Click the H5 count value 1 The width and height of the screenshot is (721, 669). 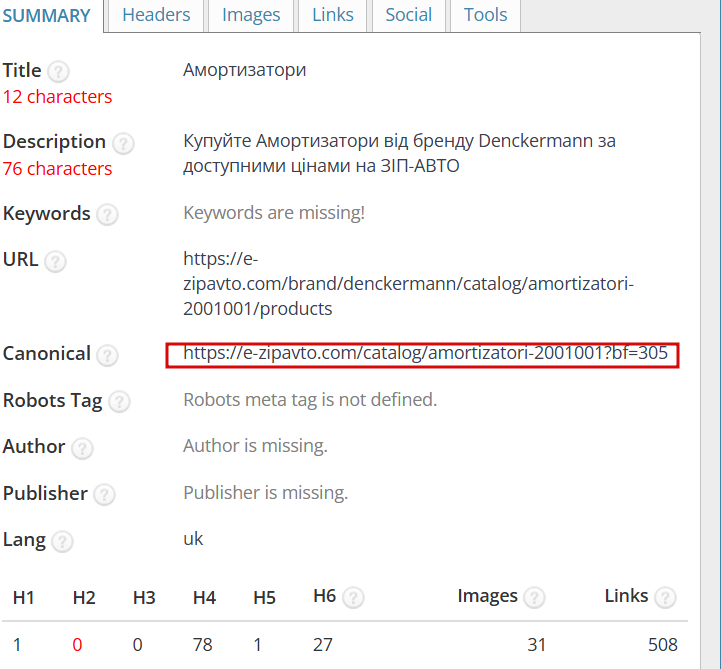click(258, 645)
